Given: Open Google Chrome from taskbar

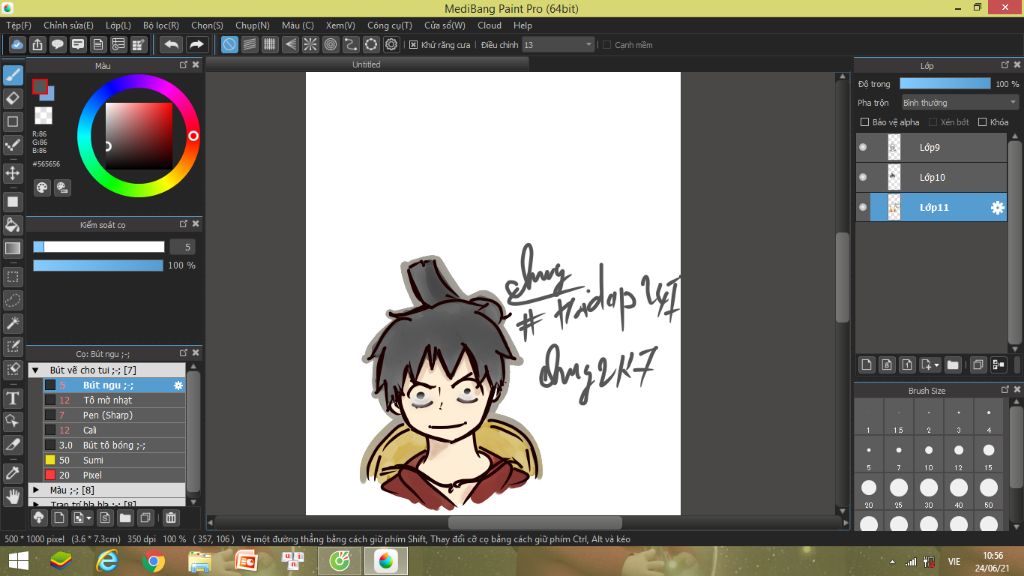Looking at the screenshot, I should point(153,561).
